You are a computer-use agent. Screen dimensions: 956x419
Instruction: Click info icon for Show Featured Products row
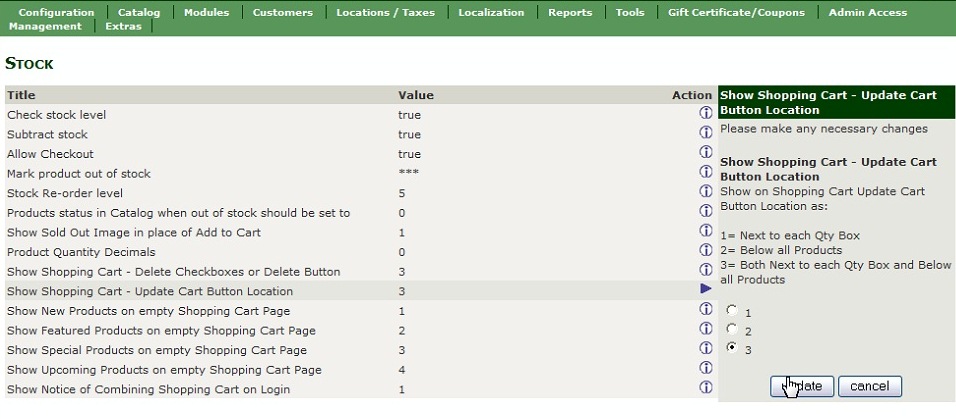tap(705, 328)
